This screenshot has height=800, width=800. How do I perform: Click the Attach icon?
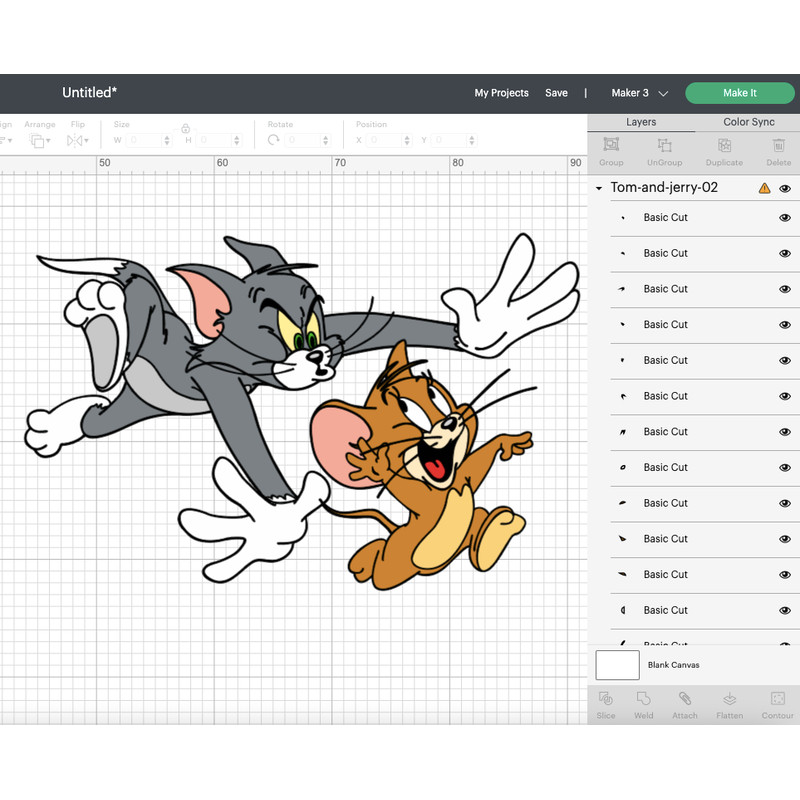click(x=685, y=705)
